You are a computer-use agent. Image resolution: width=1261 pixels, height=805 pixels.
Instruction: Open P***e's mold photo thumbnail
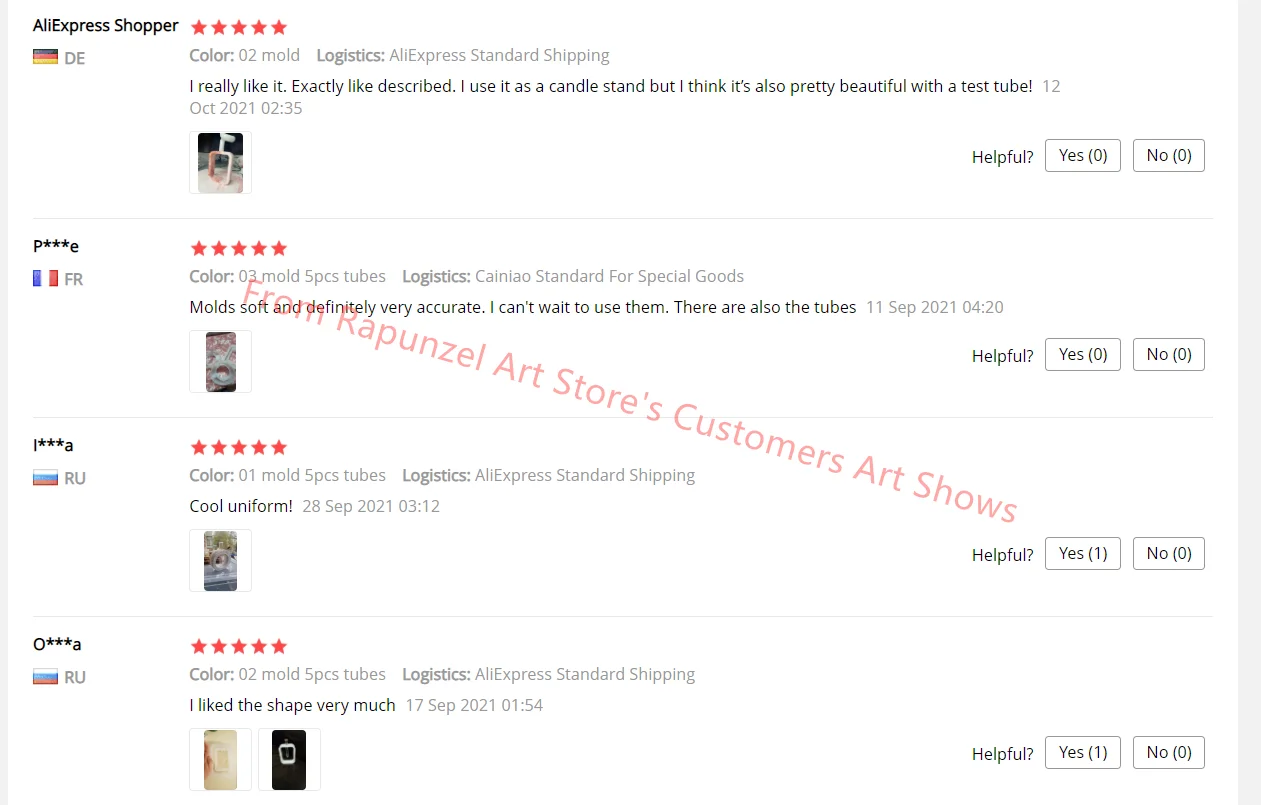pos(220,361)
